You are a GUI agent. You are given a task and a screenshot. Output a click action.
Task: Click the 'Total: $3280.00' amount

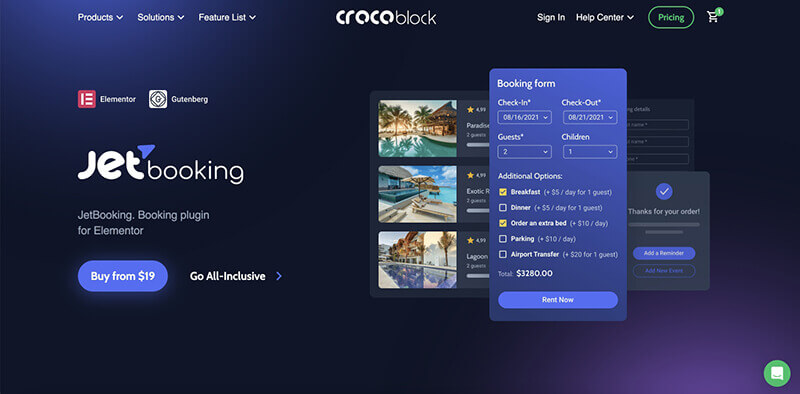(x=525, y=274)
